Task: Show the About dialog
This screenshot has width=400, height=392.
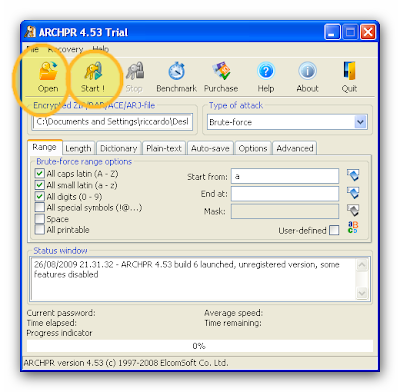Action: (307, 77)
